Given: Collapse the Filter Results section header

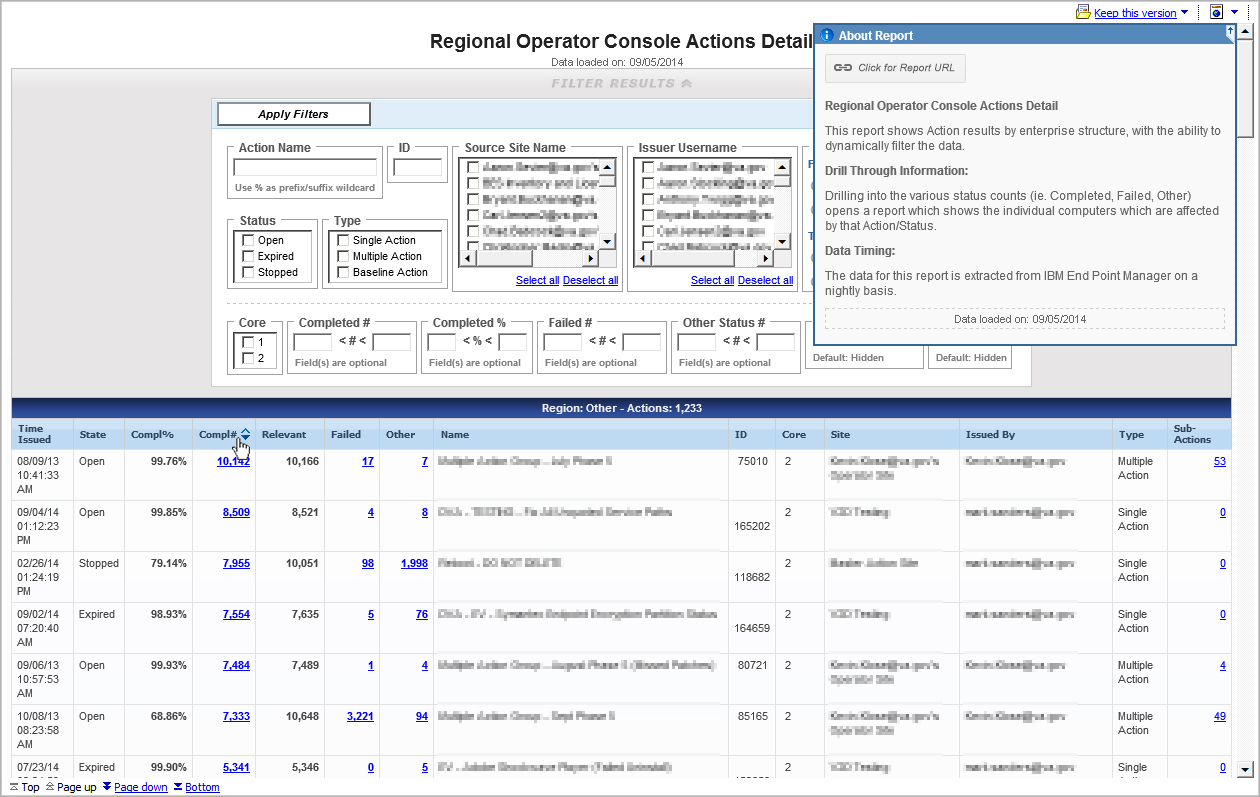Looking at the screenshot, I should (x=621, y=83).
